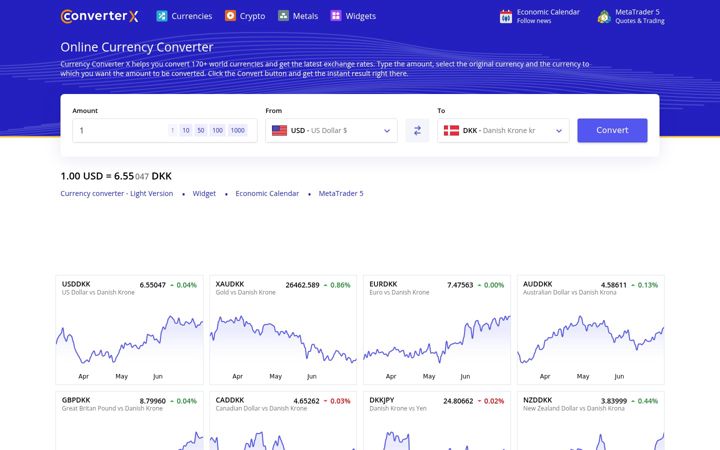Open the XAUDKK gold chart card
The width and height of the screenshot is (720, 450).
tap(283, 330)
